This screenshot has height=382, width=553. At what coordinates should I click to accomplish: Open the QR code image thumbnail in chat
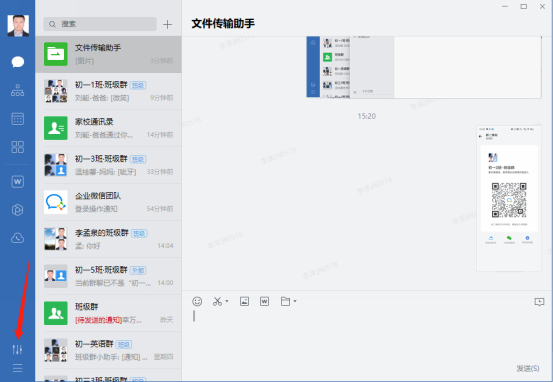tap(509, 198)
